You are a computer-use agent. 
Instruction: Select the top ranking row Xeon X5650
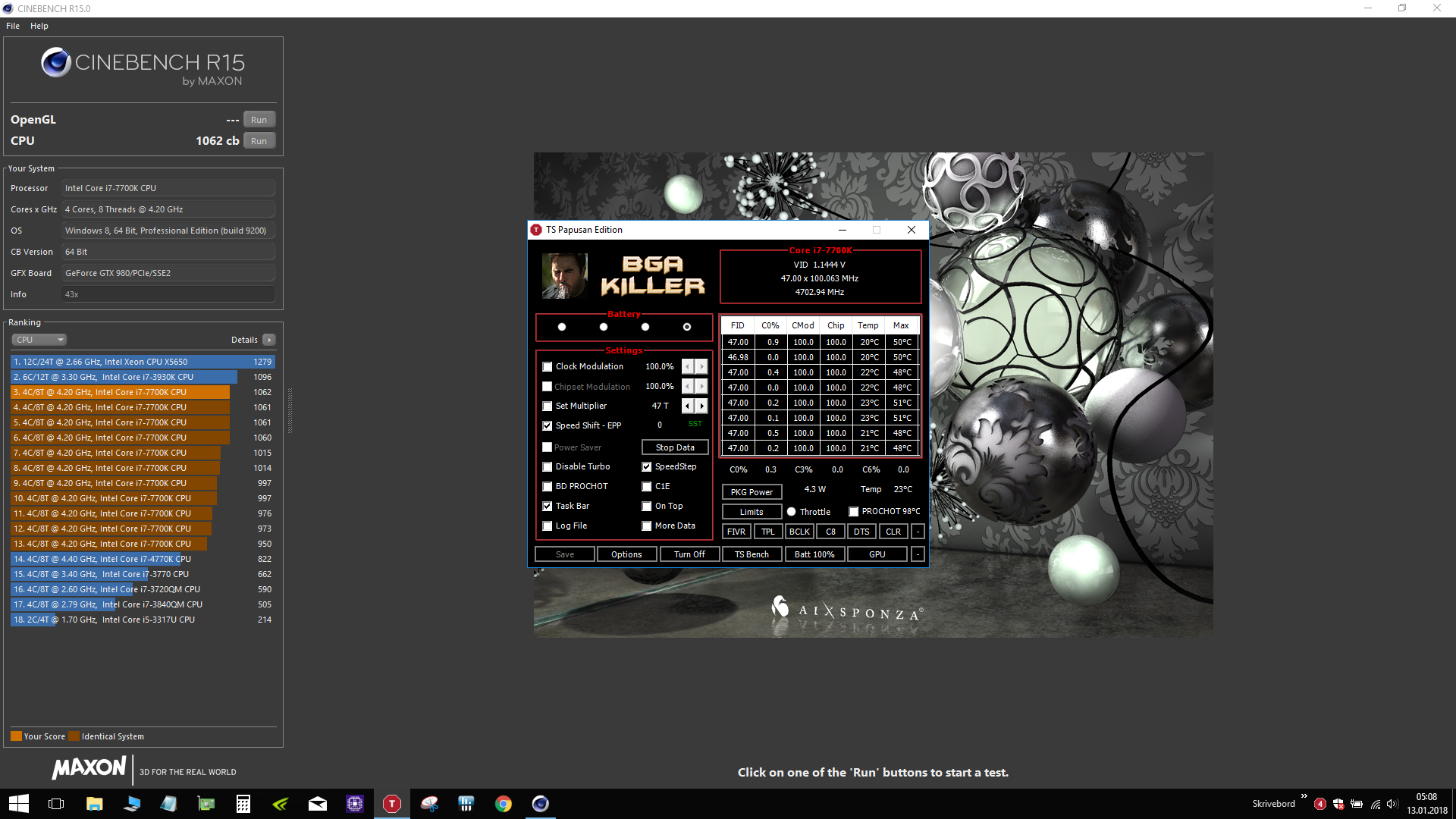pyautogui.click(x=143, y=362)
